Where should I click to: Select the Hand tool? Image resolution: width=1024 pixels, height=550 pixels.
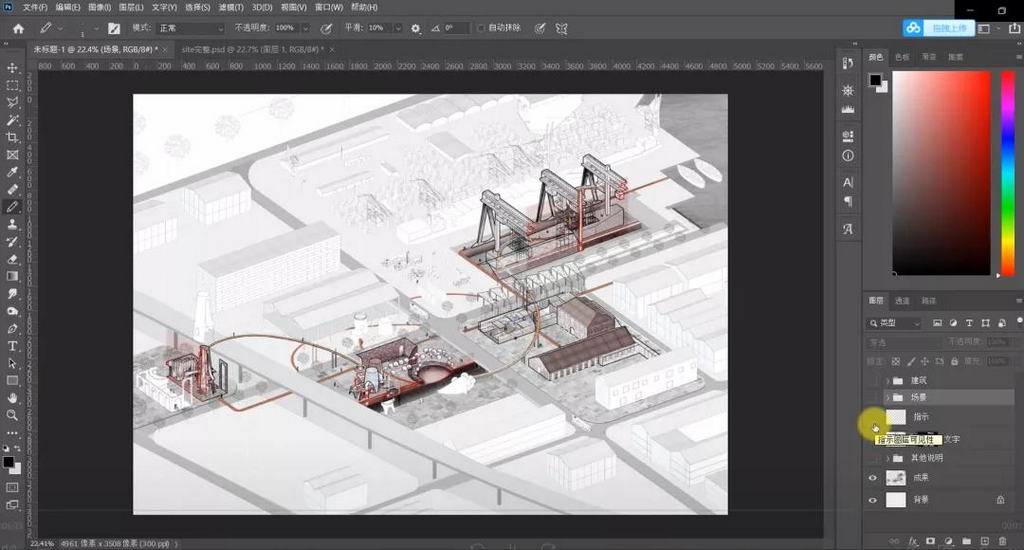[x=13, y=397]
